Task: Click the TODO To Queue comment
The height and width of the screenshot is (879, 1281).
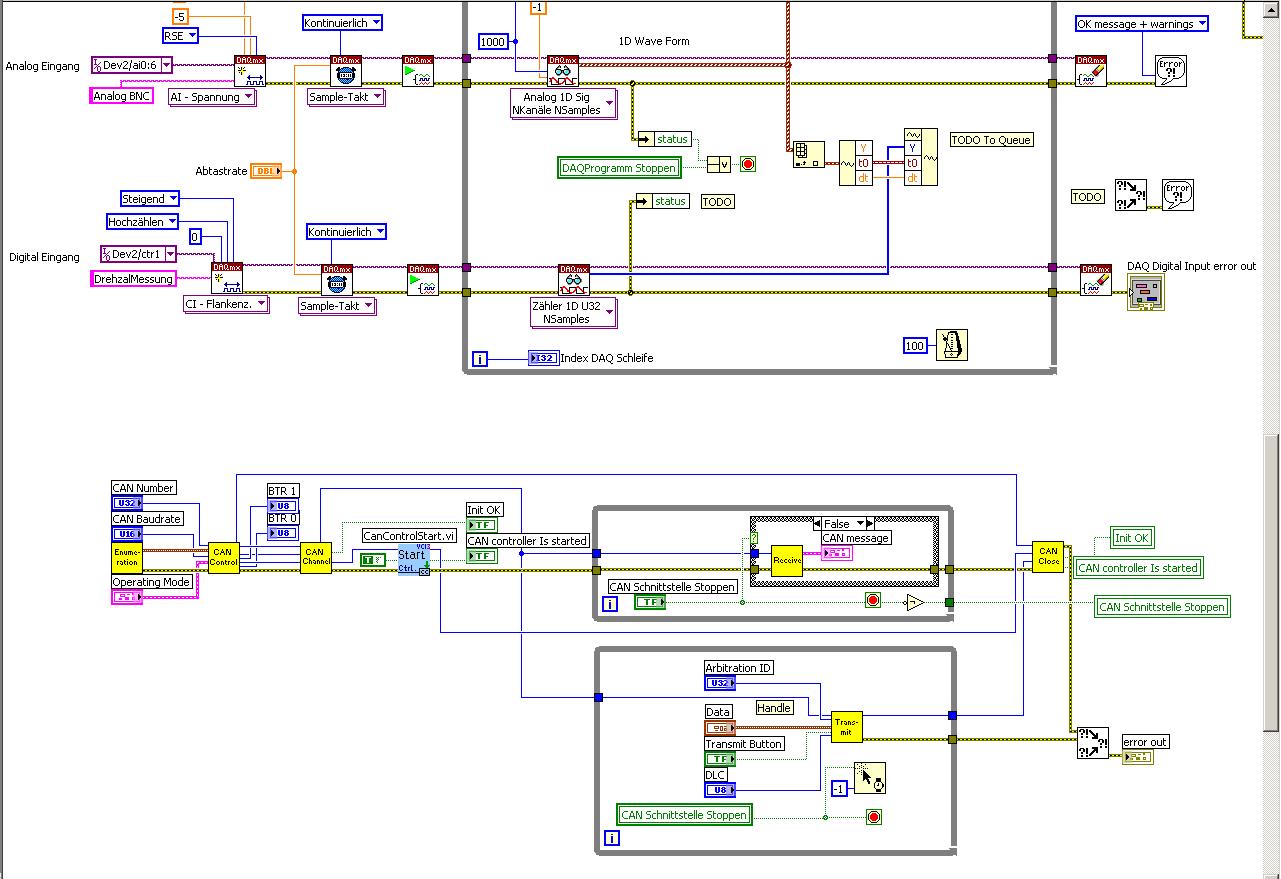Action: [x=991, y=140]
